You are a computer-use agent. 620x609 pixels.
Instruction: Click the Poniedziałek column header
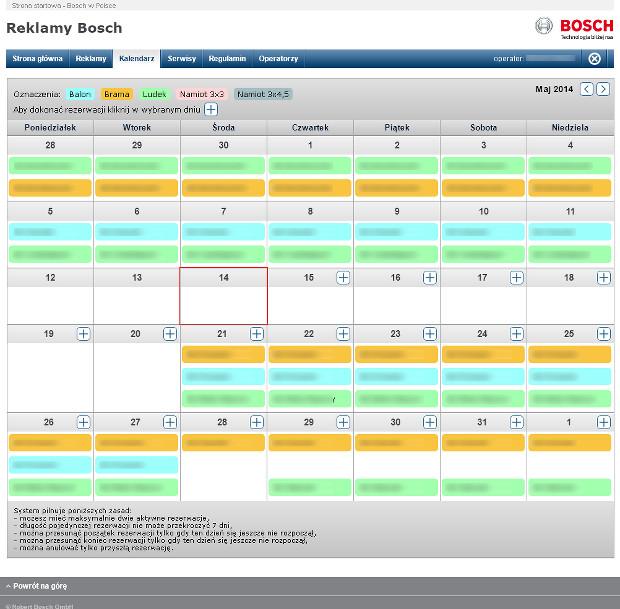point(50,127)
